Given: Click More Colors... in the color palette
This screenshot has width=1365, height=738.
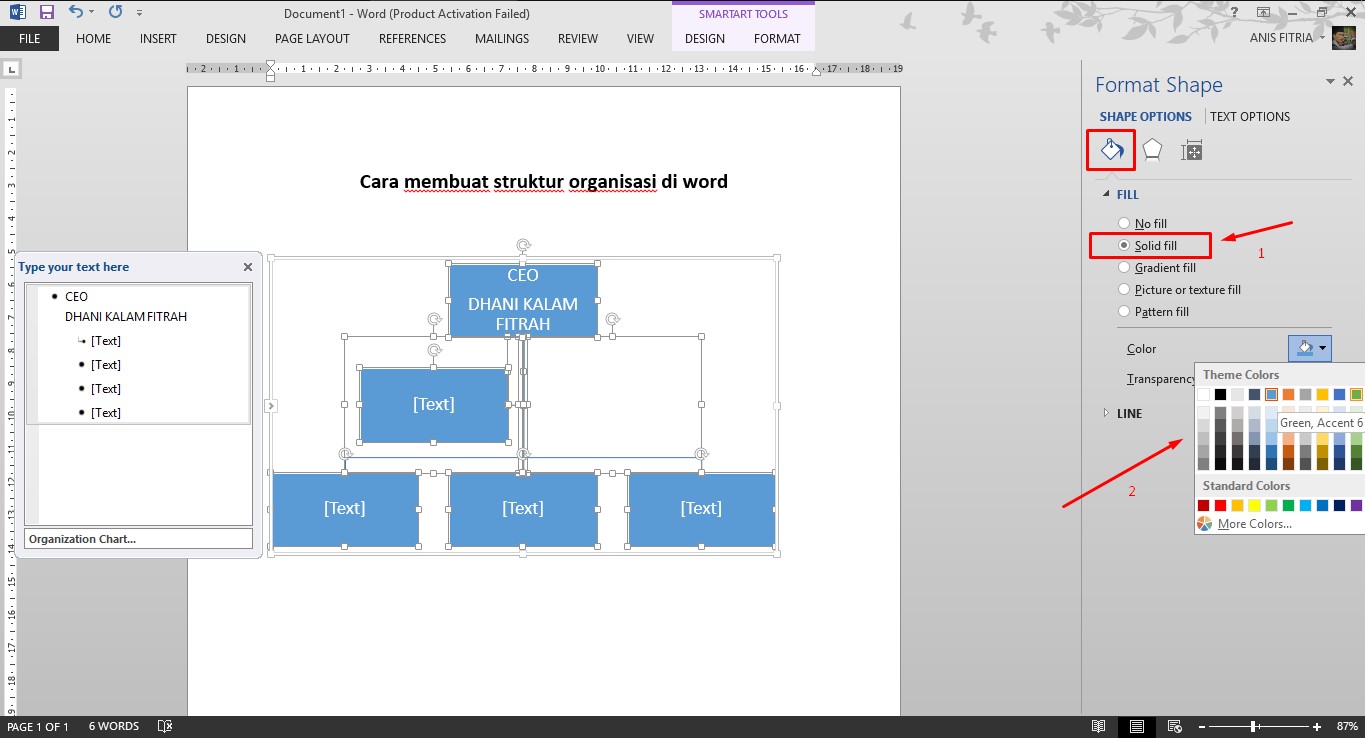Looking at the screenshot, I should pyautogui.click(x=1254, y=524).
